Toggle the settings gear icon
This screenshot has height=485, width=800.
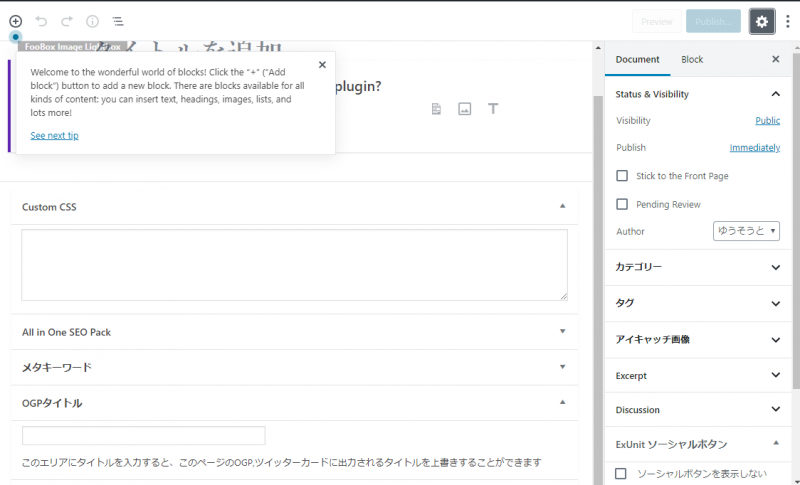pos(762,21)
